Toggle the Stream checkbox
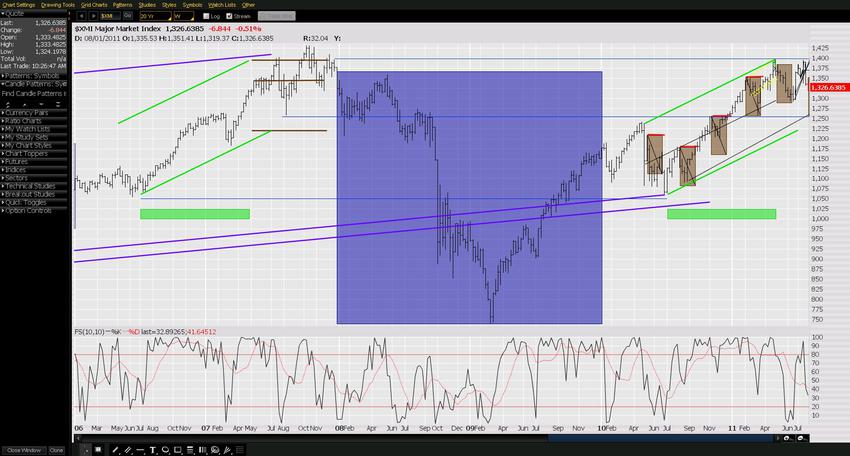Viewport: 850px width, 456px height. pyautogui.click(x=229, y=16)
